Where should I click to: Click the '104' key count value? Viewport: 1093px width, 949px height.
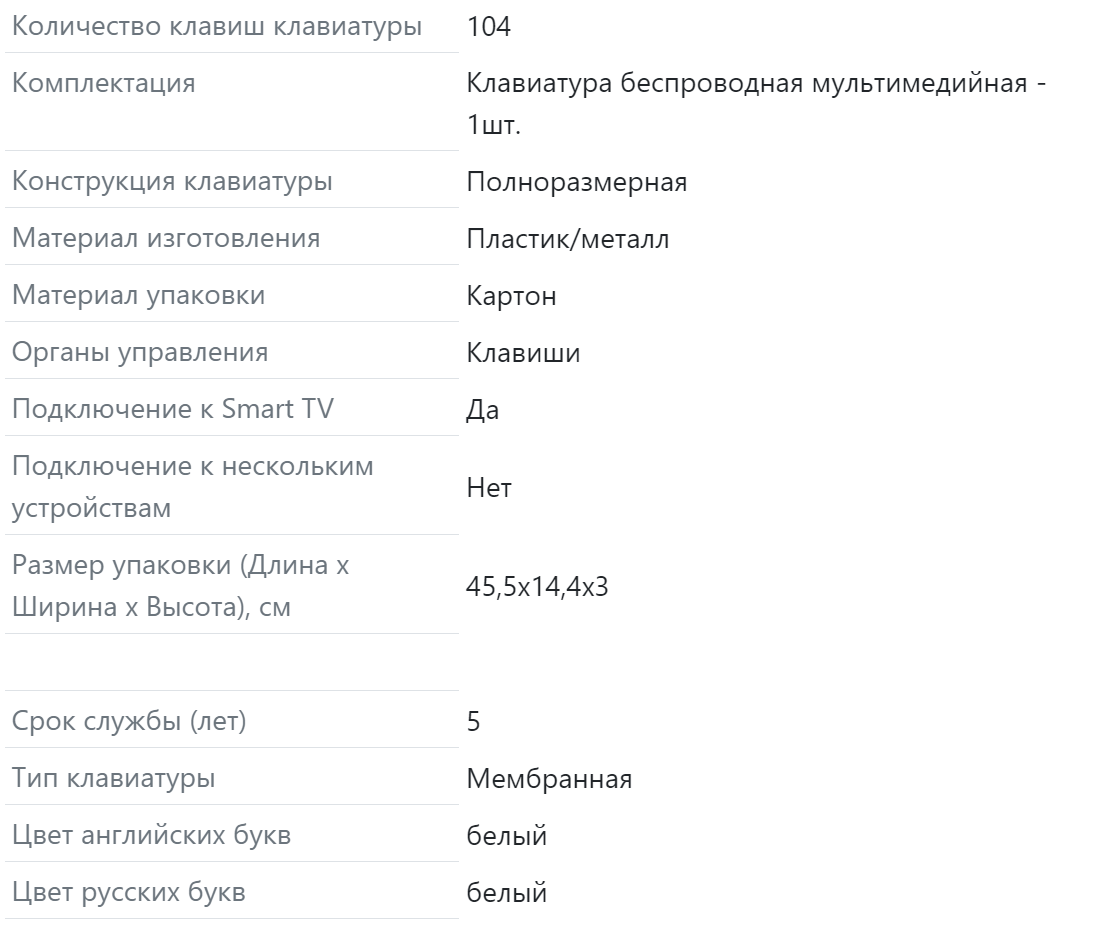[x=488, y=27]
